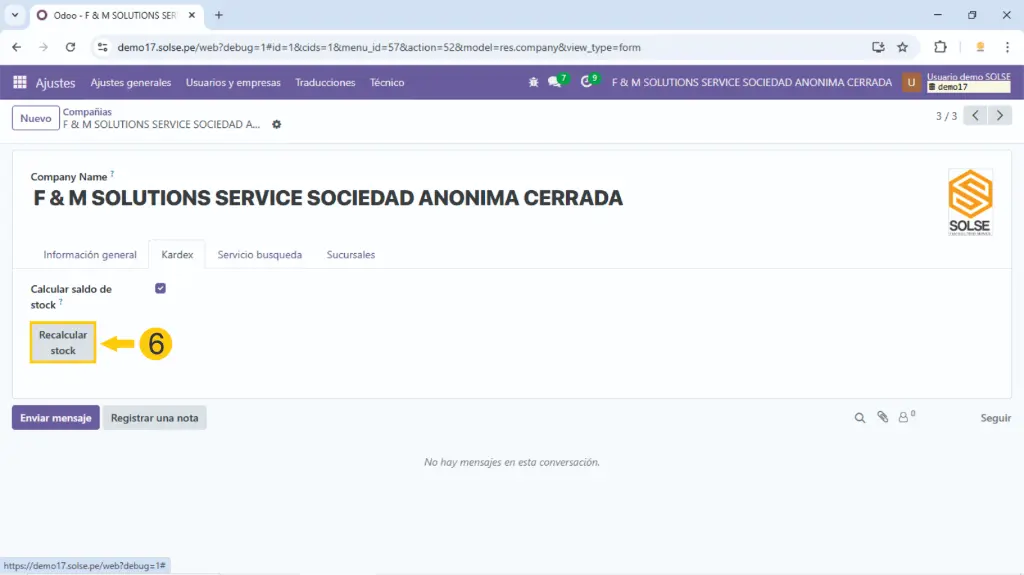Show followers via the person icon

pos(905,418)
